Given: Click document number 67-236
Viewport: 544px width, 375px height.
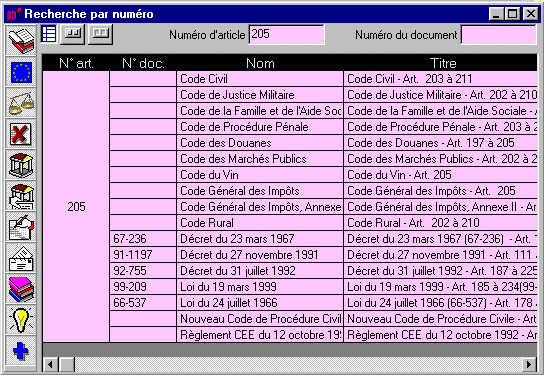Looking at the screenshot, I should coord(143,239).
